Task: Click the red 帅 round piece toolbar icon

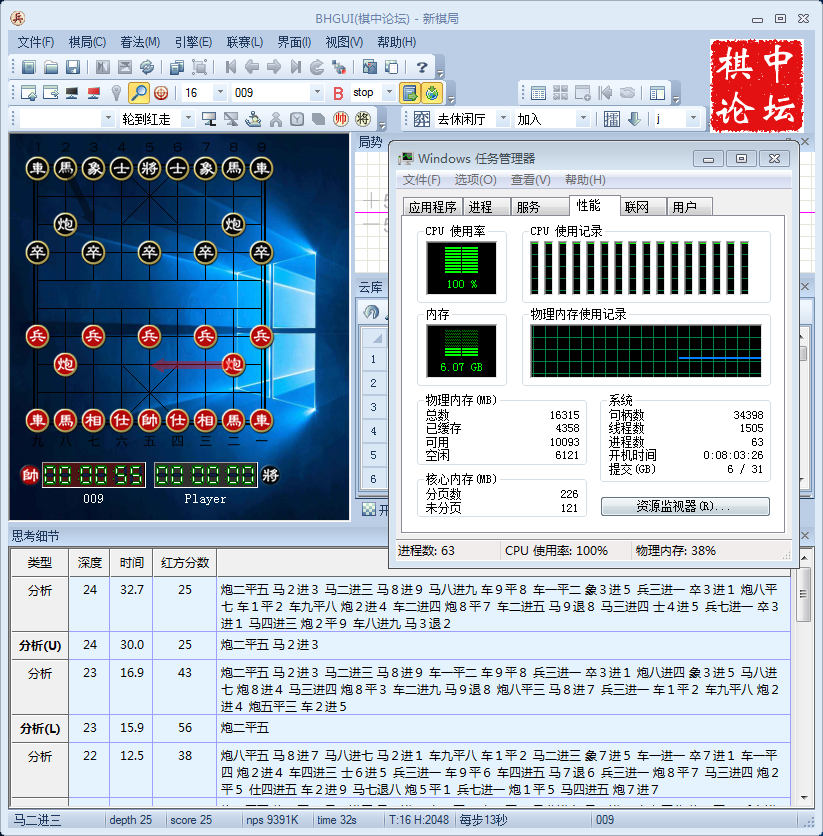Action: pos(341,118)
